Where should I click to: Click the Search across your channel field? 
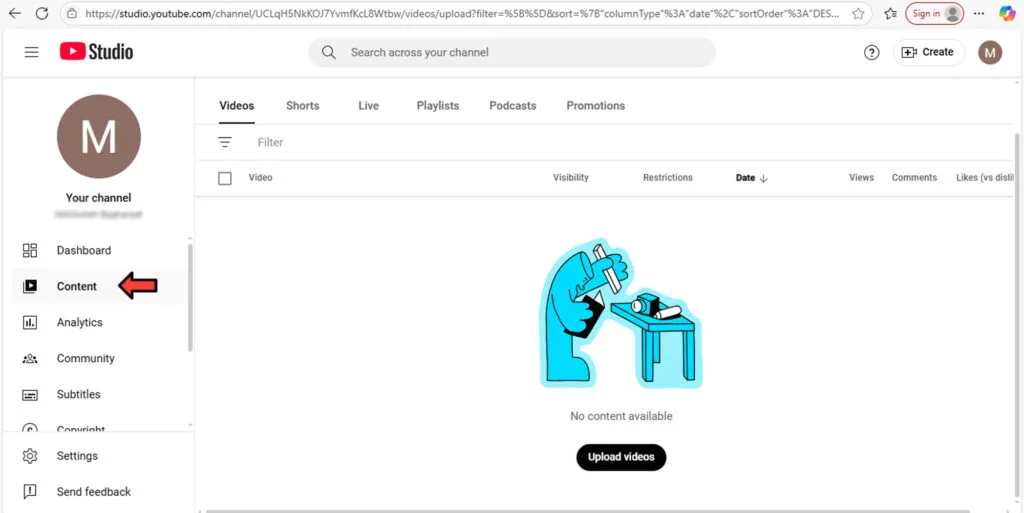[x=520, y=52]
